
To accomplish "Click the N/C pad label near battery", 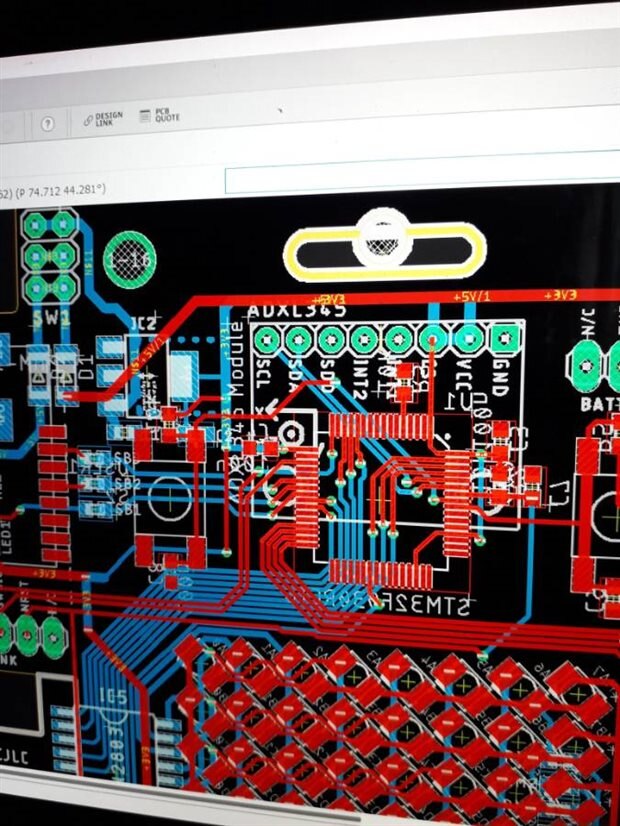I will point(589,324).
